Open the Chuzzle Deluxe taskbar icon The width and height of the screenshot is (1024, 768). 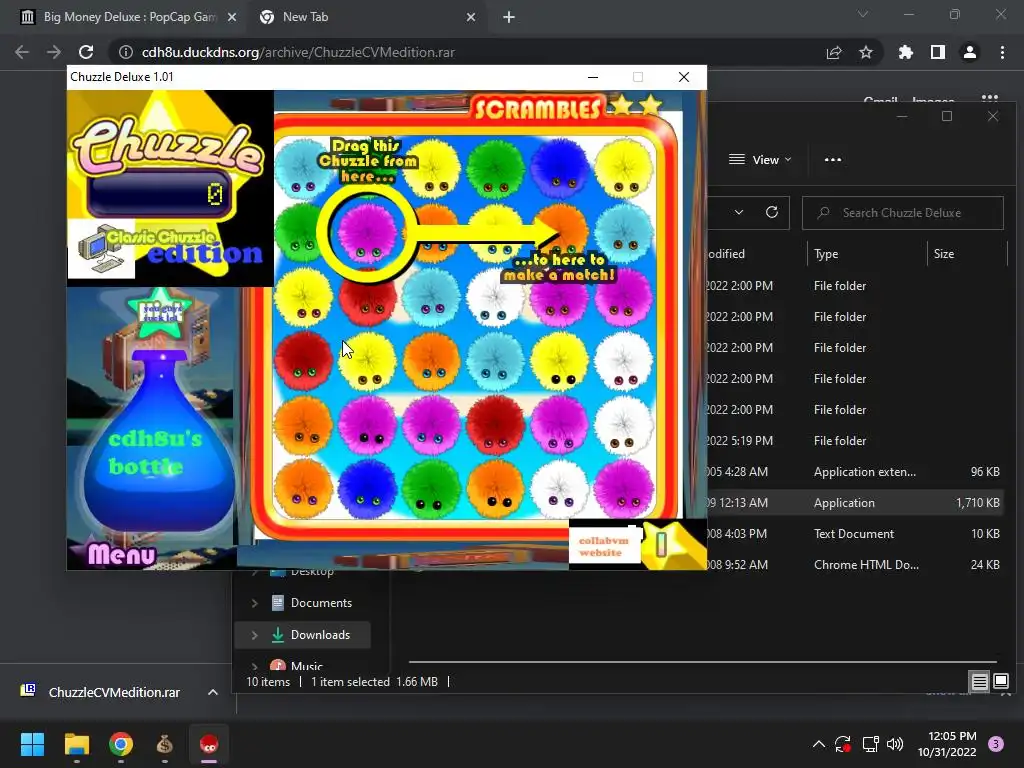[209, 744]
